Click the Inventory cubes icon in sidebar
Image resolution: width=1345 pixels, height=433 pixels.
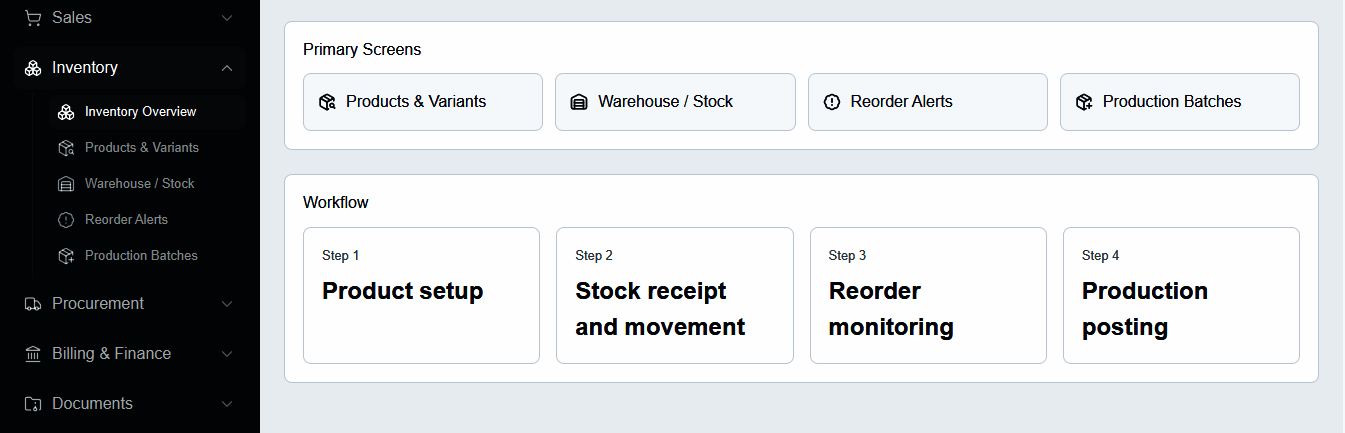(33, 68)
